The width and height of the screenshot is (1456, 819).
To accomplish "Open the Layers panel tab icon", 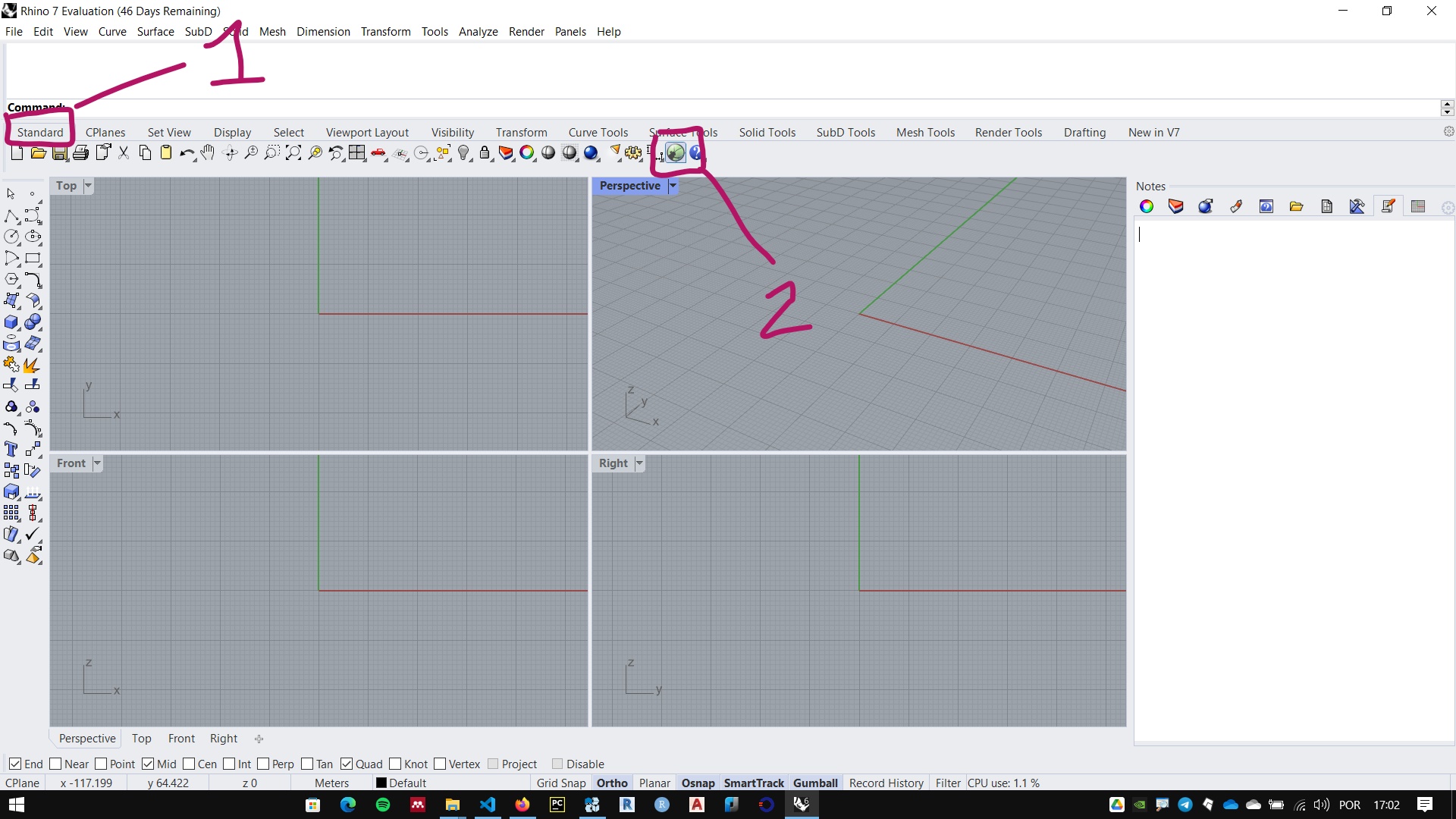I will 1176,206.
